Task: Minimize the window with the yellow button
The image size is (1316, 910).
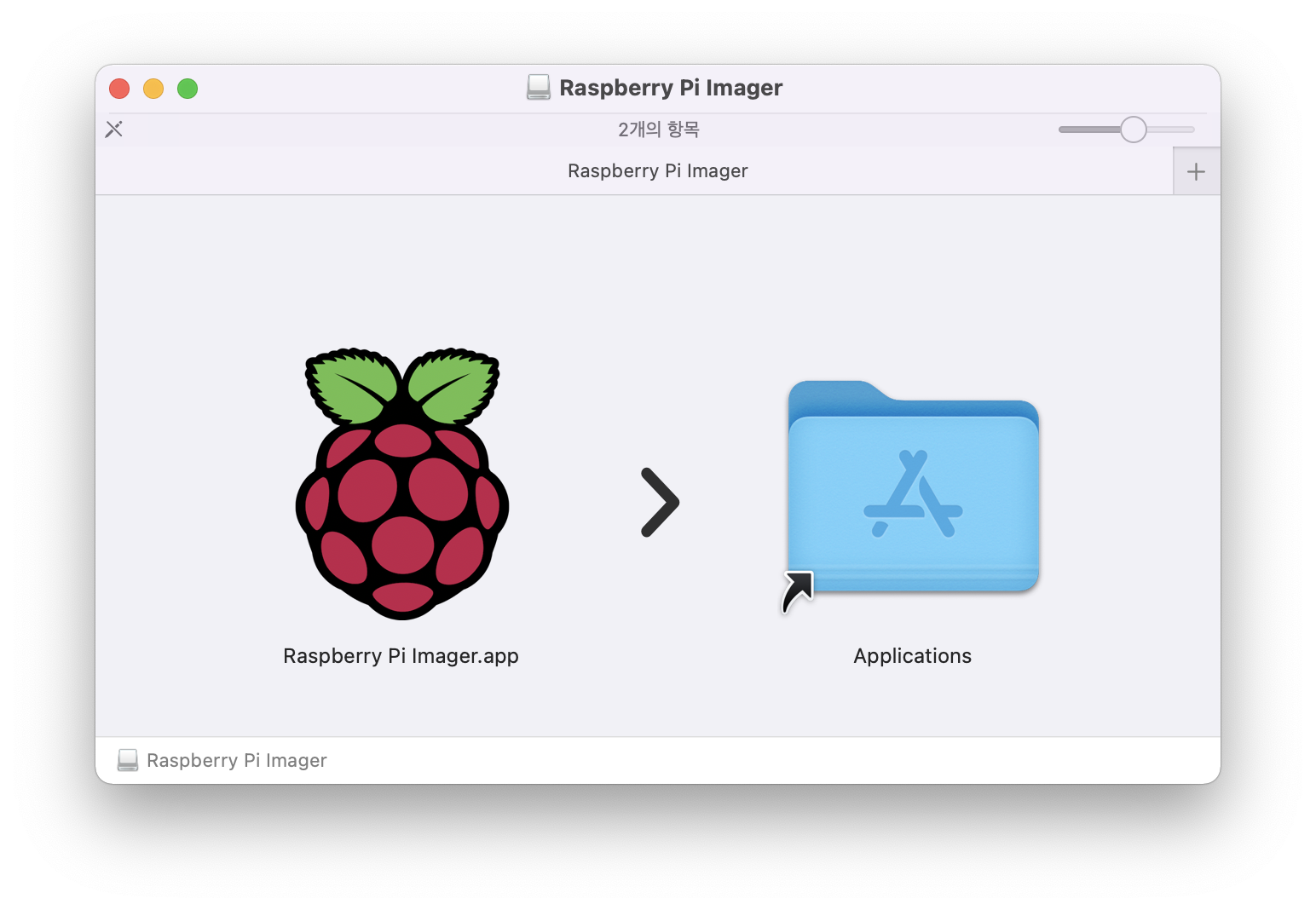Action: [153, 89]
